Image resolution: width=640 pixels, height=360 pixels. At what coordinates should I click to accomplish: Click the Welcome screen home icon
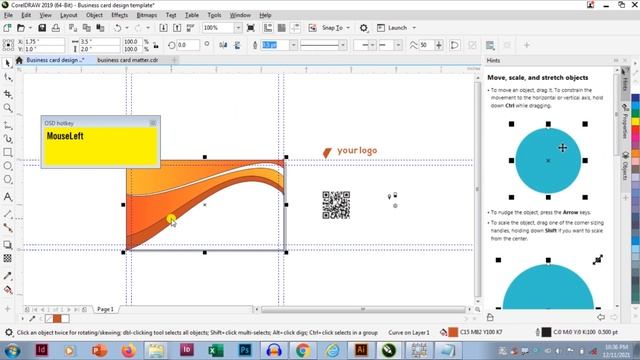pyautogui.click(x=19, y=60)
